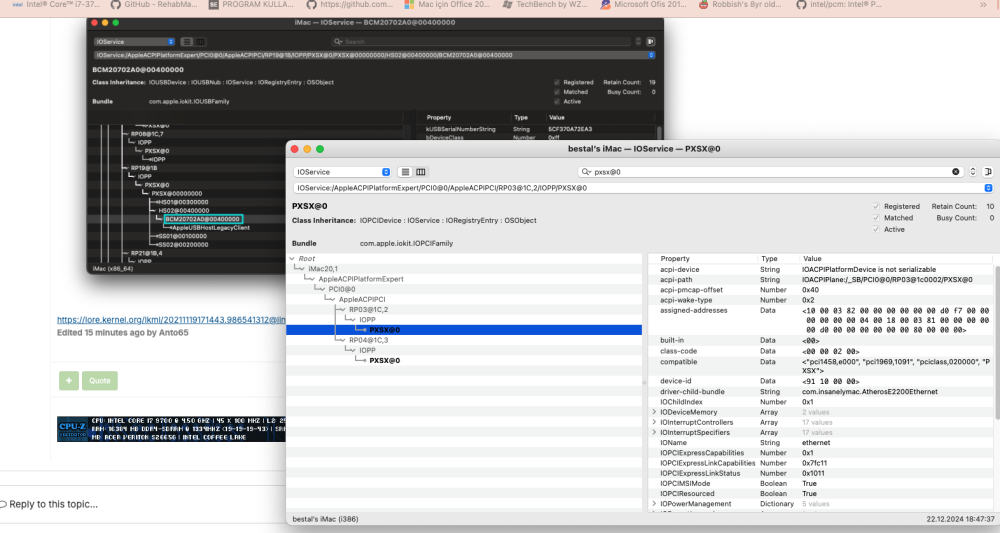Expand IOPowerManagement dictionary

(654, 504)
